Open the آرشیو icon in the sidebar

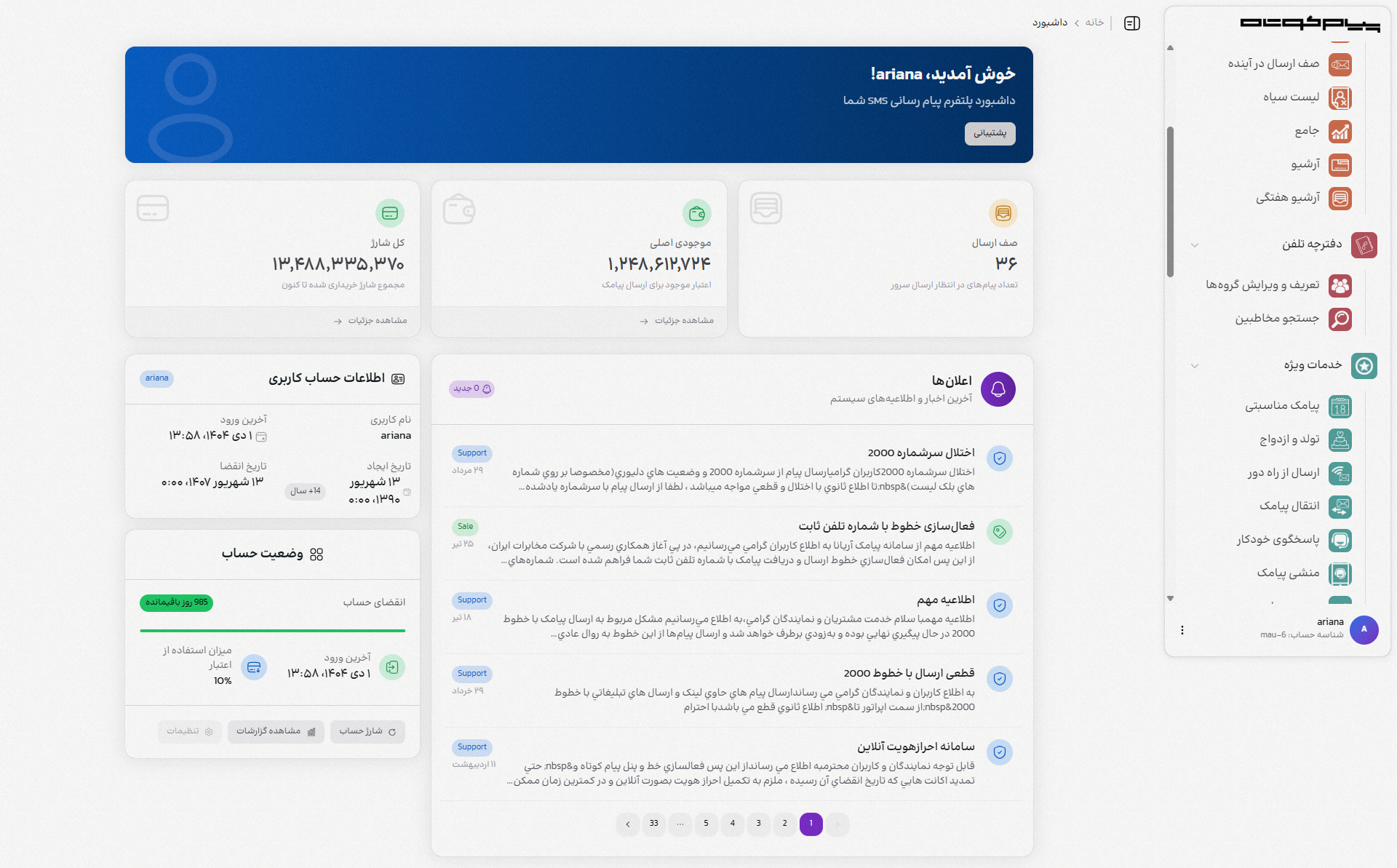pos(1341,165)
